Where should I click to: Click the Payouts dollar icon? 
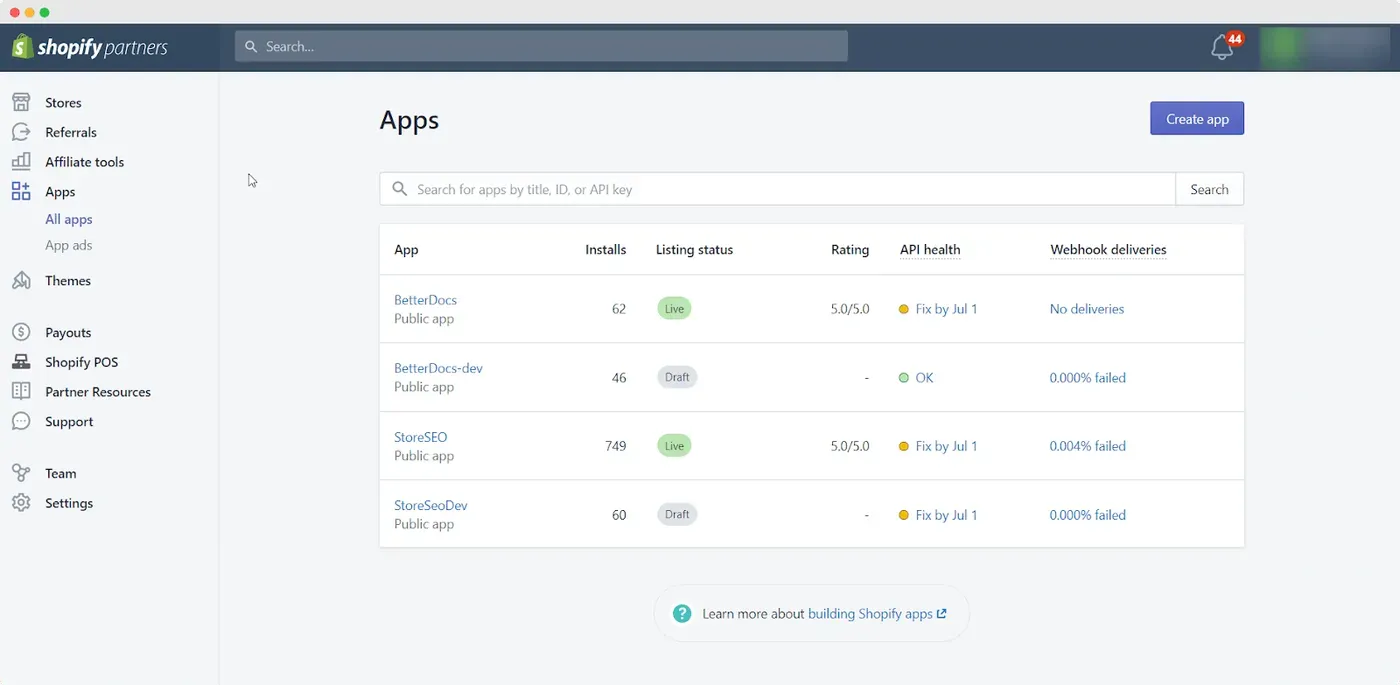tap(21, 332)
